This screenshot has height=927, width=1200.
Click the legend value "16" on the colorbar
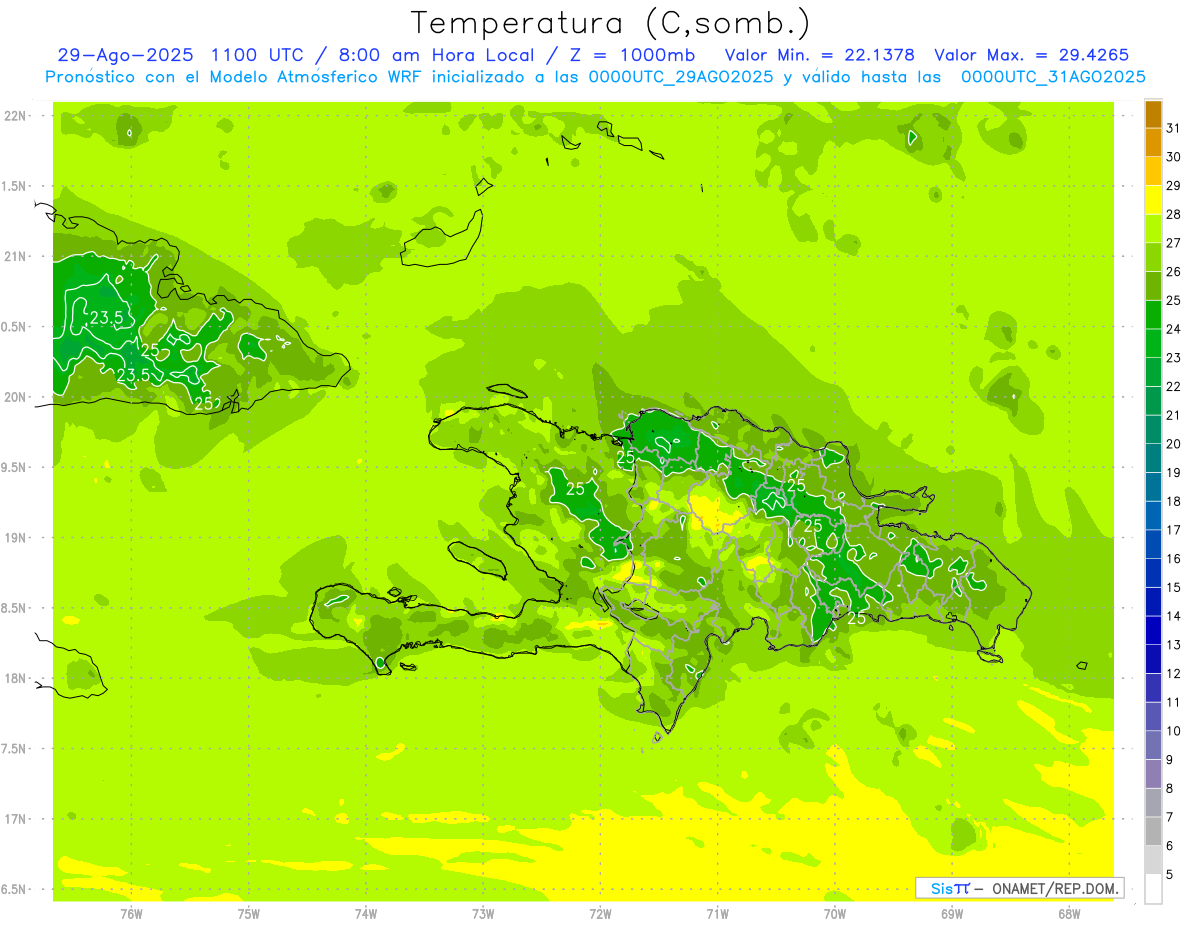[x=1174, y=559]
